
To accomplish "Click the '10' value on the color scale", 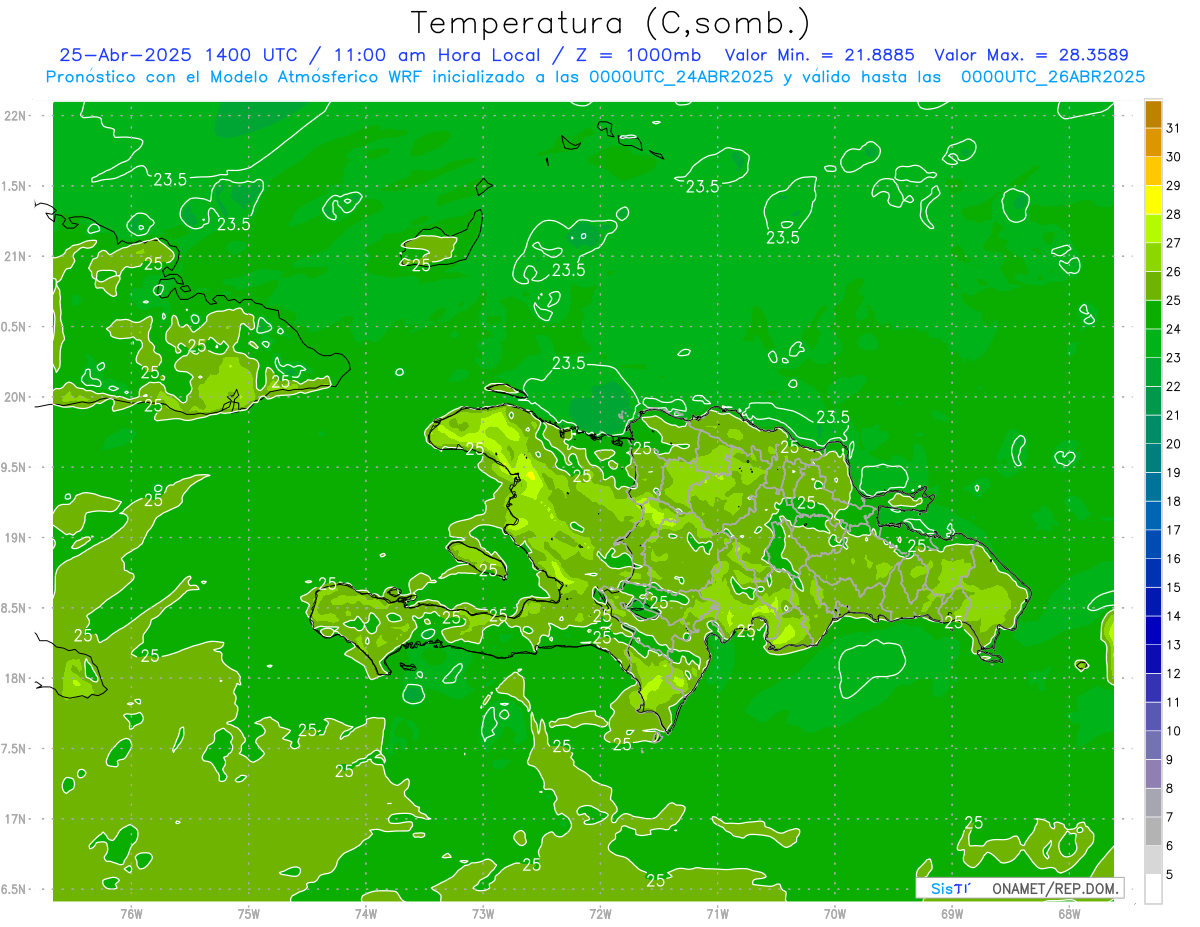I will [1173, 731].
